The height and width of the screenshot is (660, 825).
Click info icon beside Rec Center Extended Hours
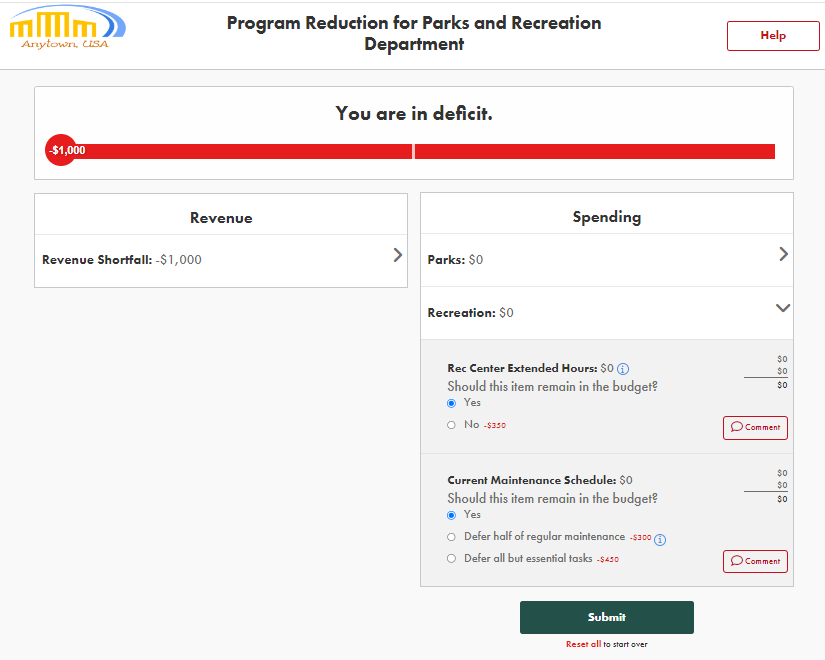(623, 369)
